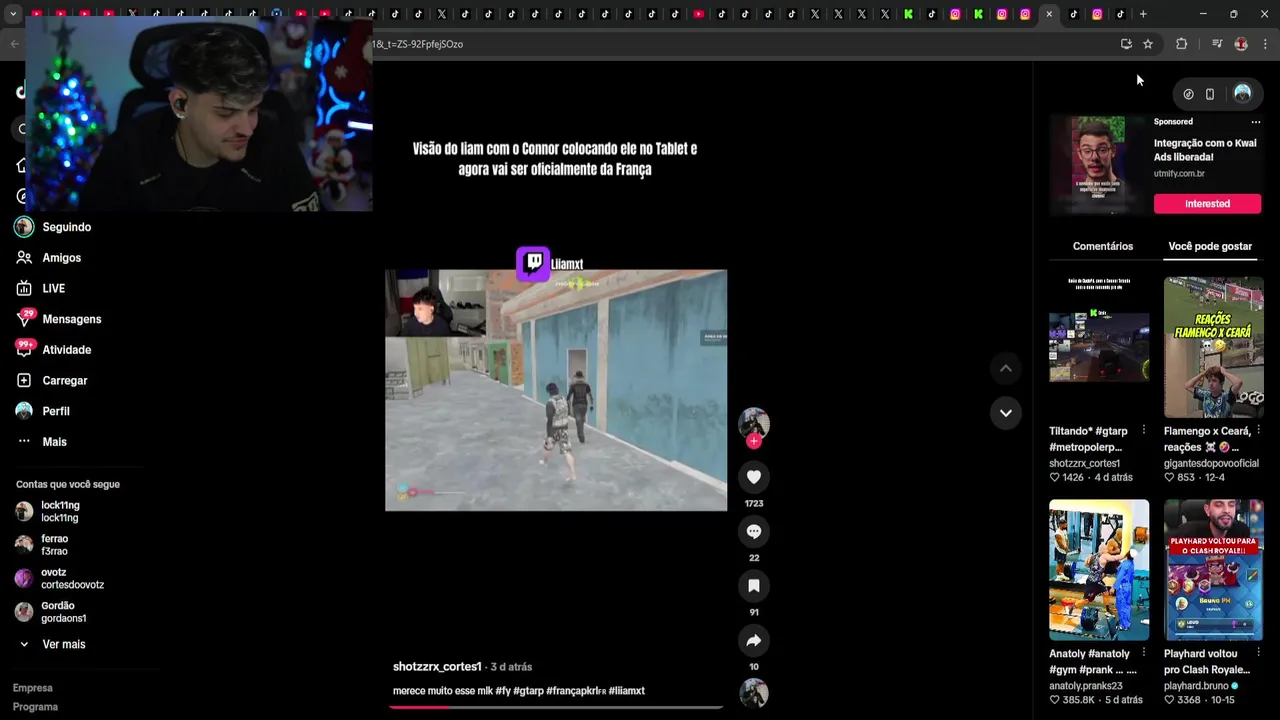Open options for Flamengo x Ceará video
1280x720 pixels.
[x=1258, y=431]
